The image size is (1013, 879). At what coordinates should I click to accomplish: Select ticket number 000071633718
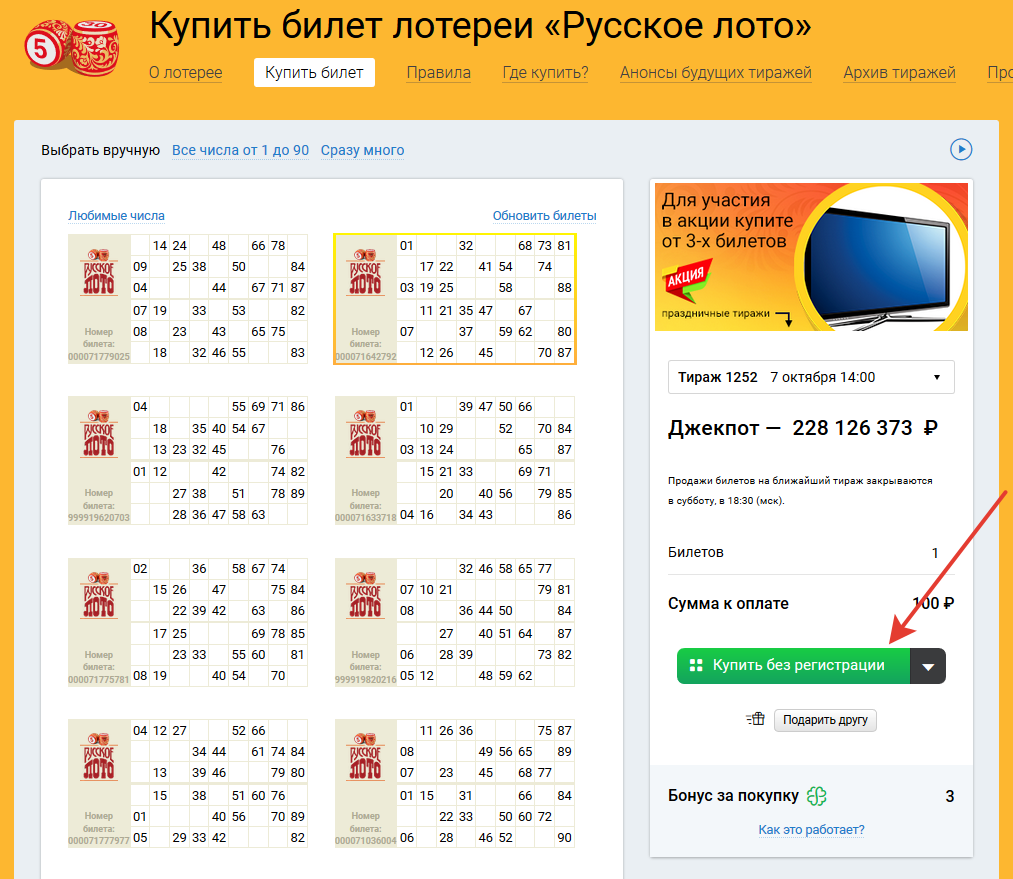click(454, 460)
